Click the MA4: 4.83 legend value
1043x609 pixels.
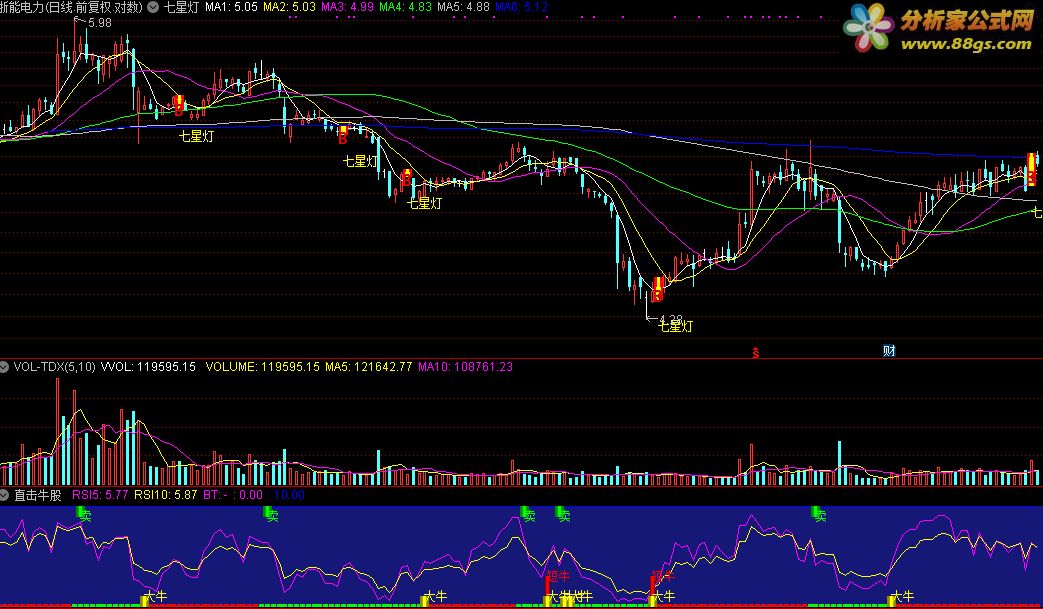[405, 7]
